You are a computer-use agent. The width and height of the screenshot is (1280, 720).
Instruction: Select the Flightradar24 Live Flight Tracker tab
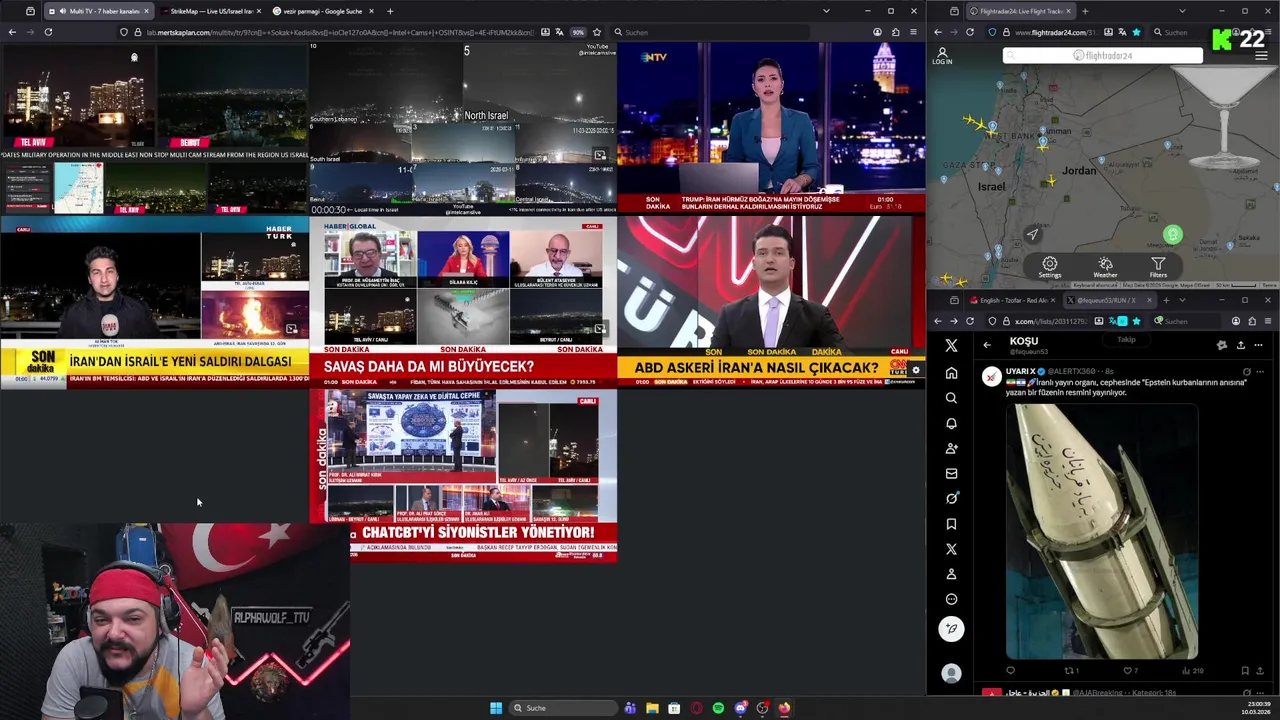(1020, 11)
